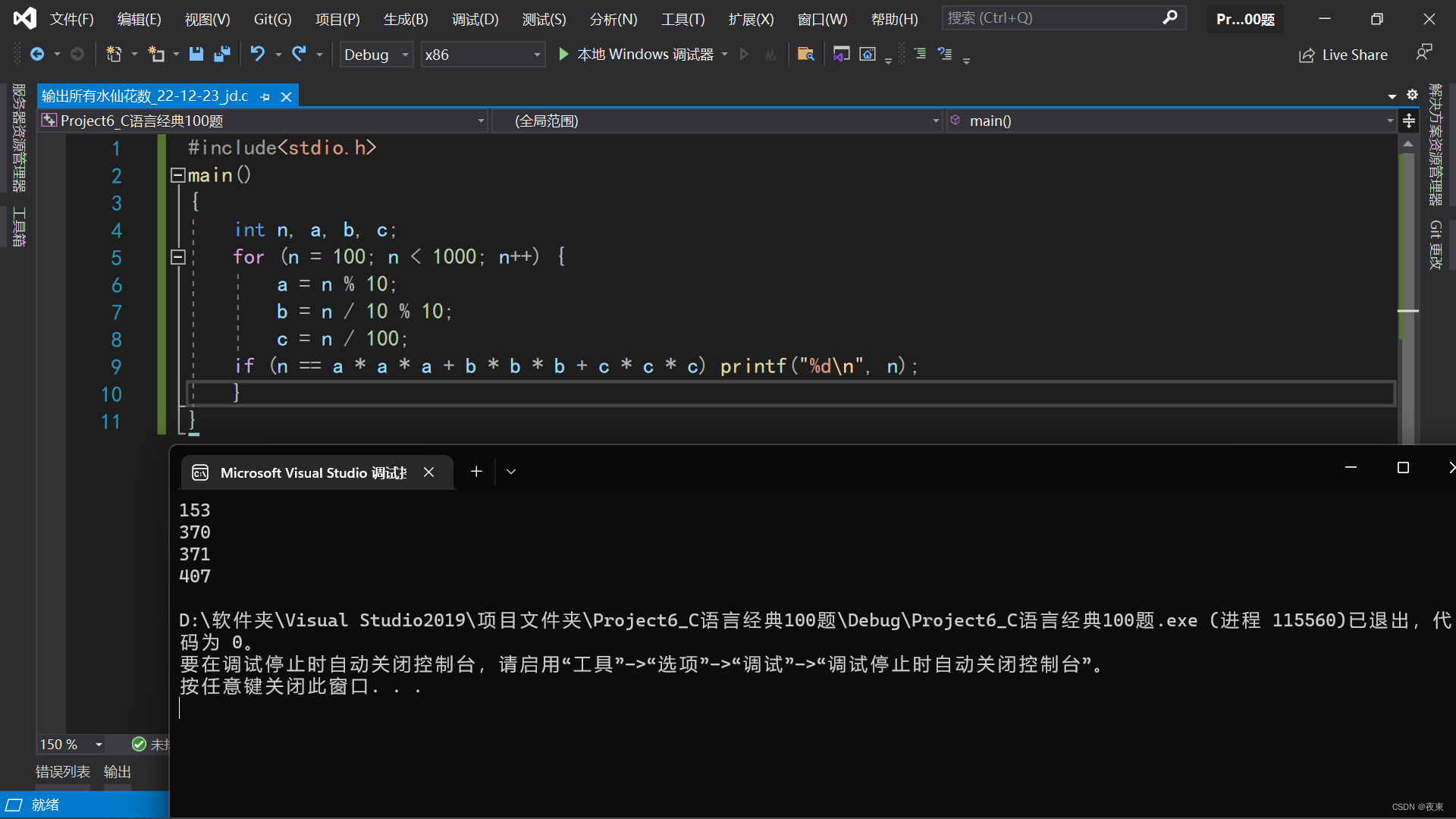Click the Find in Files folder icon
Viewport: 1456px width, 819px height.
[x=805, y=54]
